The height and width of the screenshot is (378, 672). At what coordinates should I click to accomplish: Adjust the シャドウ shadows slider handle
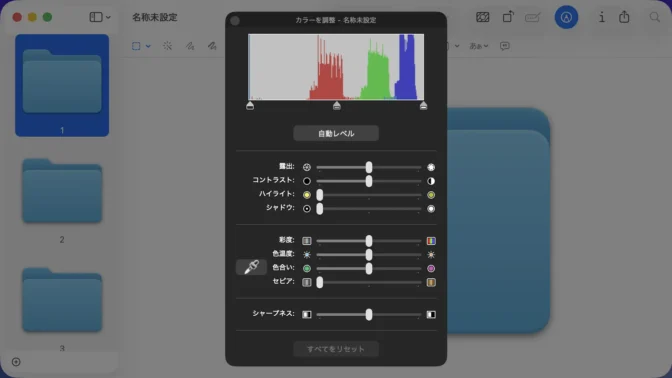pos(319,209)
